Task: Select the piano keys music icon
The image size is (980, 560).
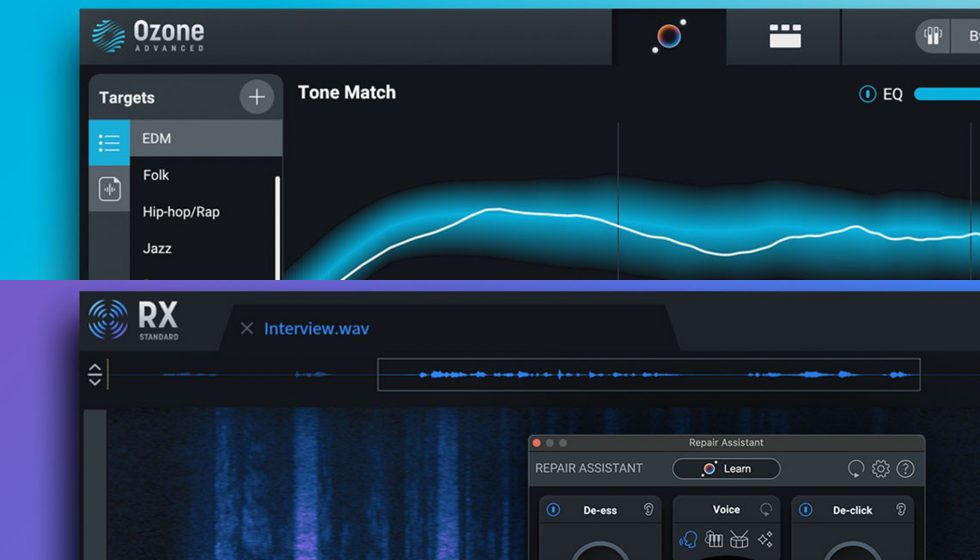Action: click(x=714, y=539)
